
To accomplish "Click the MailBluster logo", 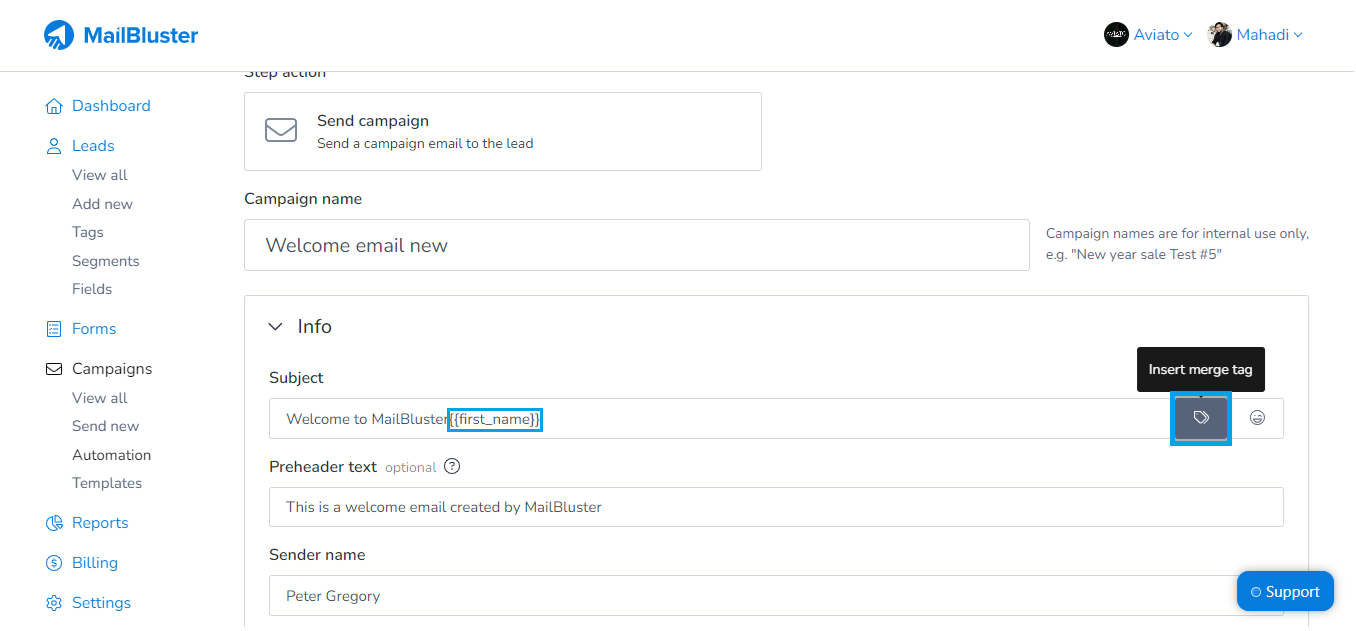I will tap(120, 34).
